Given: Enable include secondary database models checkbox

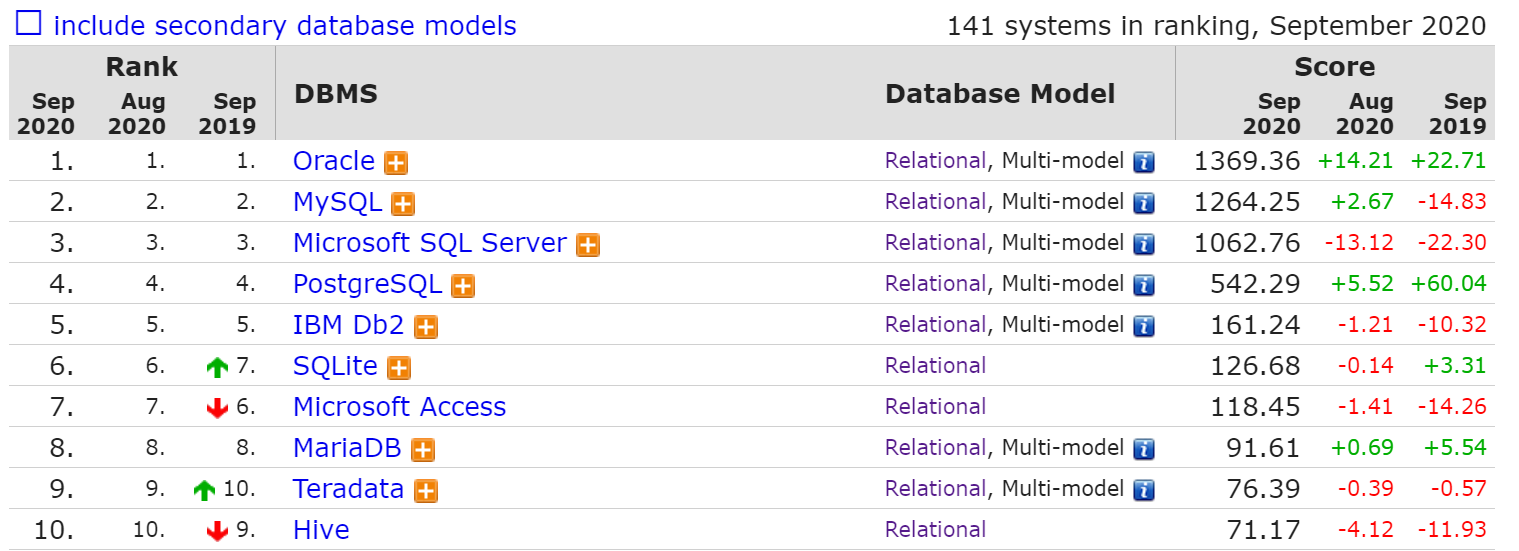Looking at the screenshot, I should point(29,23).
